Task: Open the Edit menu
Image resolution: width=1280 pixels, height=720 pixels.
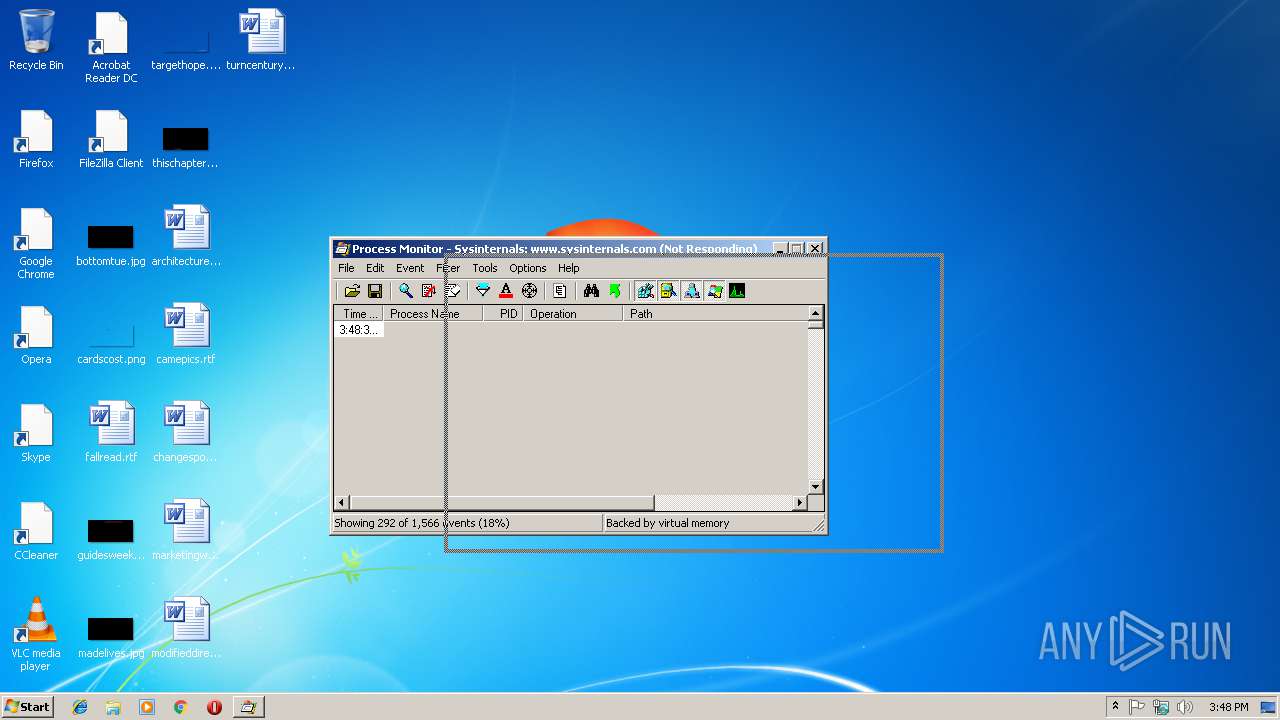Action: (x=375, y=268)
